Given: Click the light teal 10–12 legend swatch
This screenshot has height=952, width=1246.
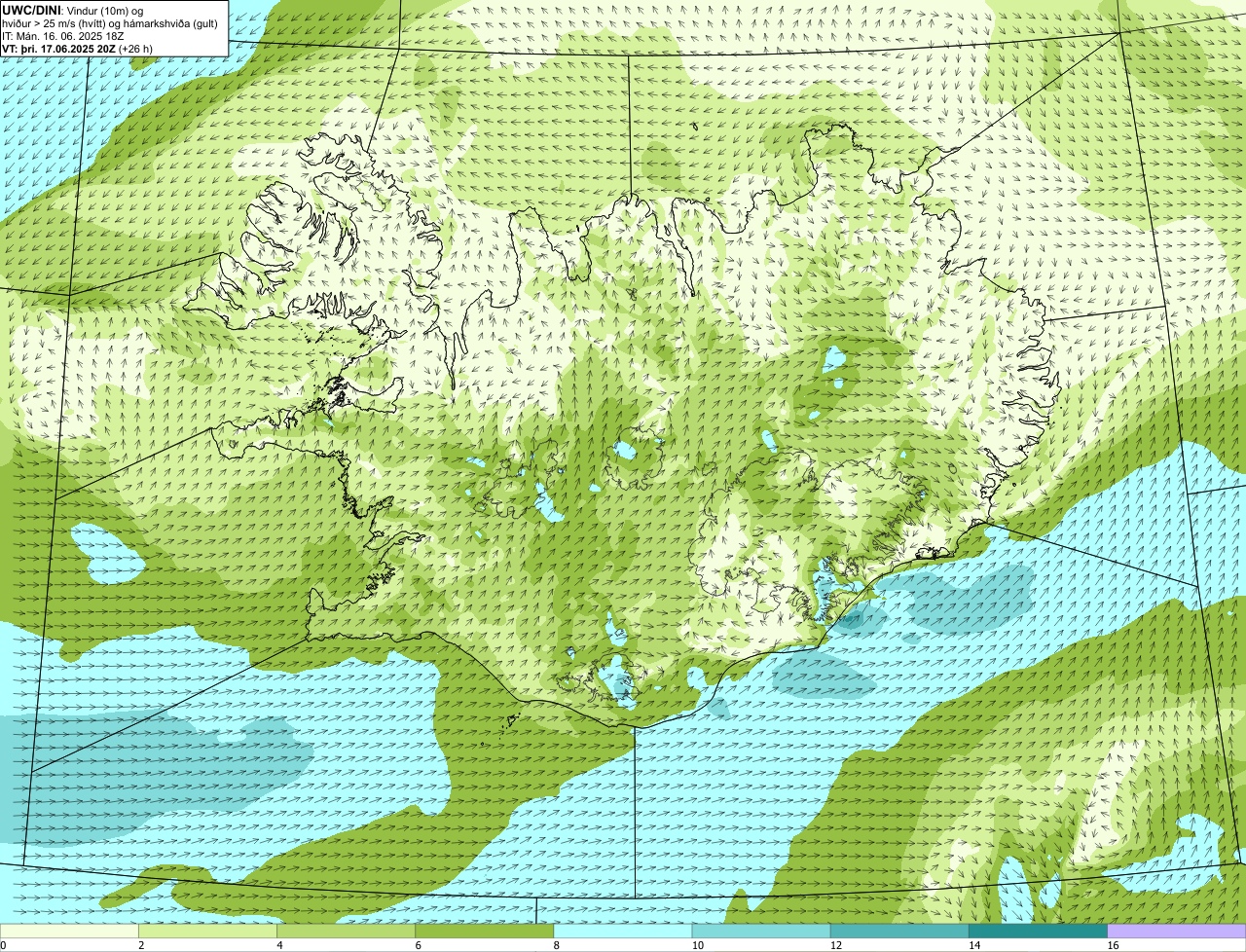Looking at the screenshot, I should tap(761, 931).
